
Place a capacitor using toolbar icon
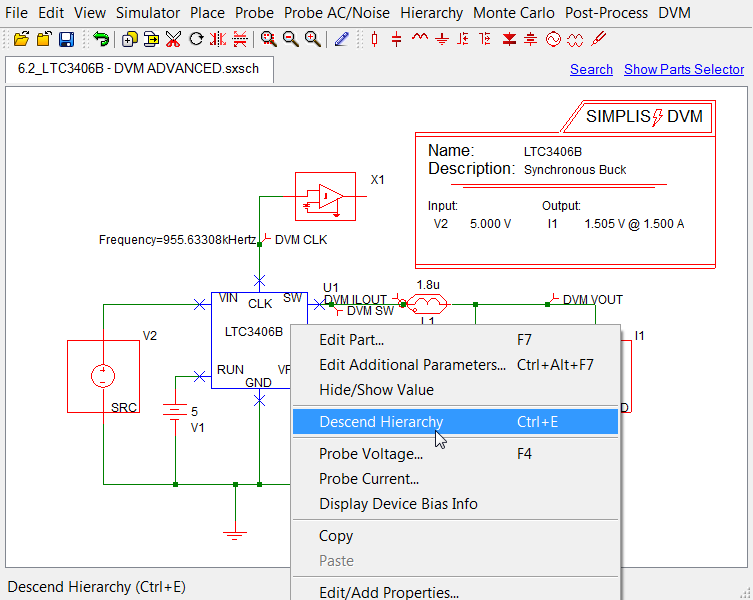tap(397, 39)
